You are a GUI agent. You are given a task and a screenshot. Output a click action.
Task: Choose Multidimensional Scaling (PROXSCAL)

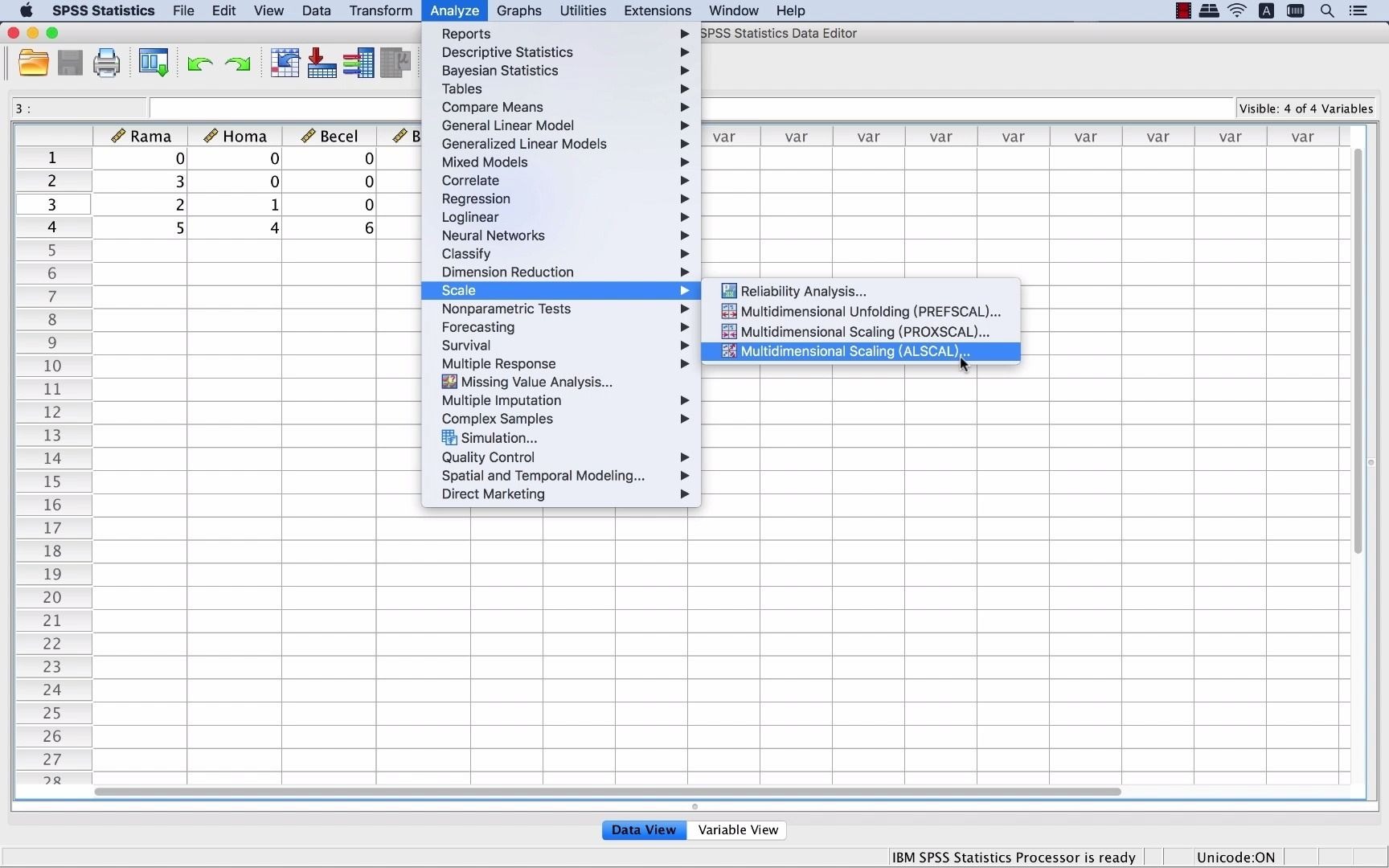click(x=861, y=331)
